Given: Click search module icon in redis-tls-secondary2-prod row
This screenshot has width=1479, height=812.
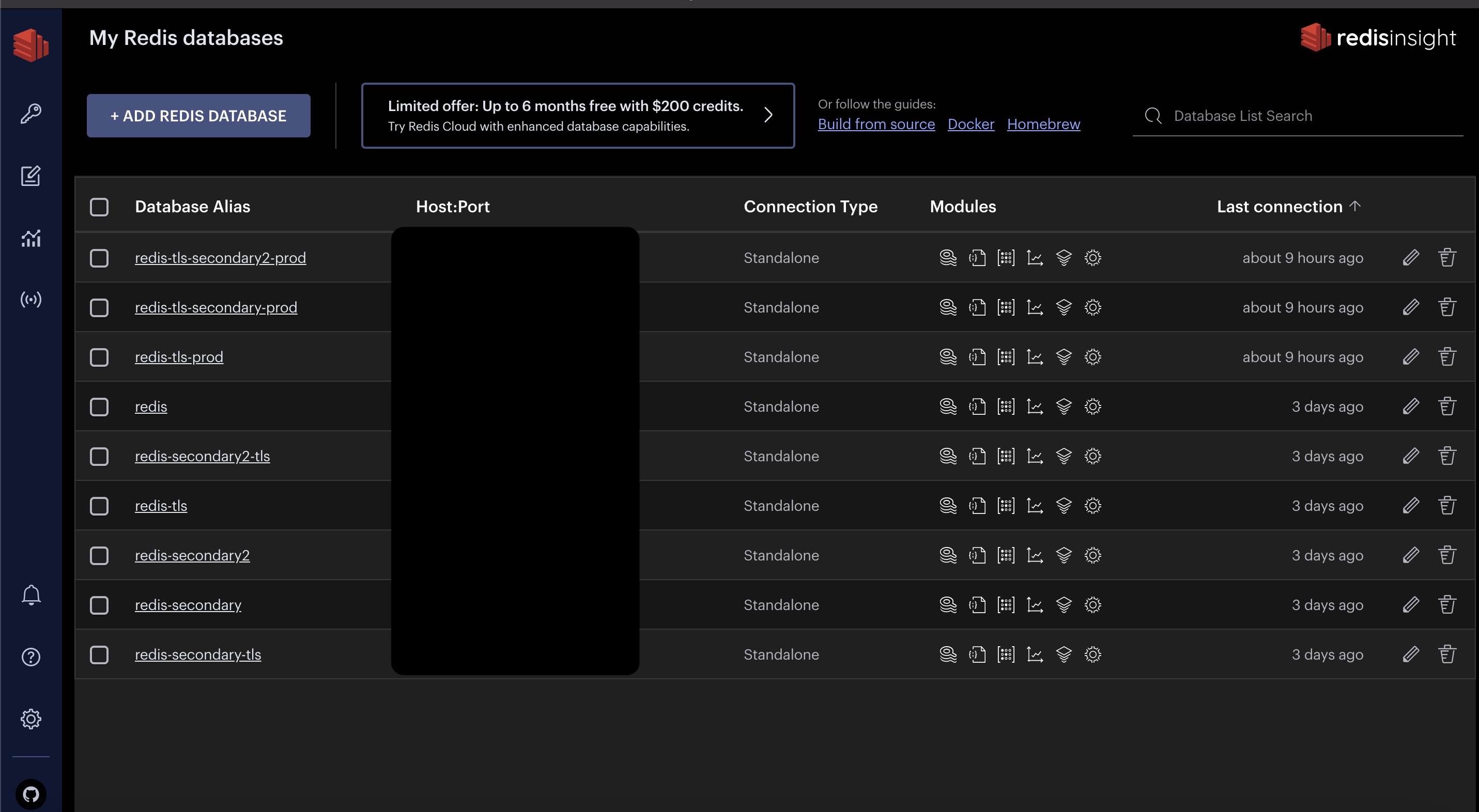Looking at the screenshot, I should (x=948, y=258).
